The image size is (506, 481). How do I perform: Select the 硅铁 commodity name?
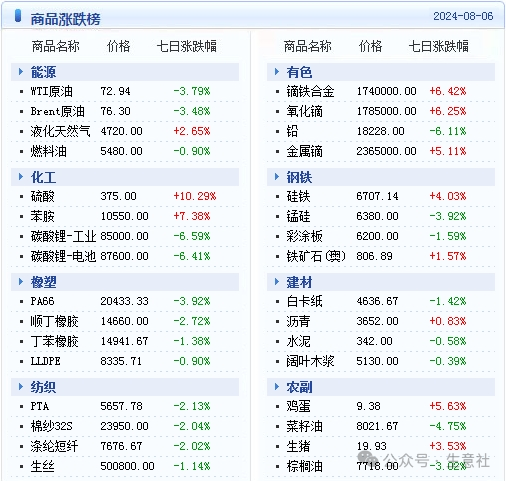[298, 196]
